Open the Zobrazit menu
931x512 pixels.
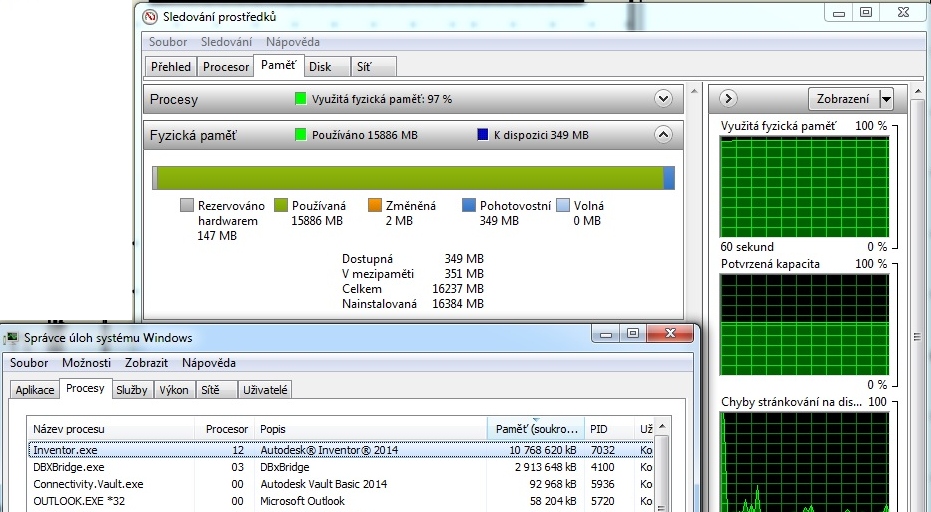coord(146,363)
